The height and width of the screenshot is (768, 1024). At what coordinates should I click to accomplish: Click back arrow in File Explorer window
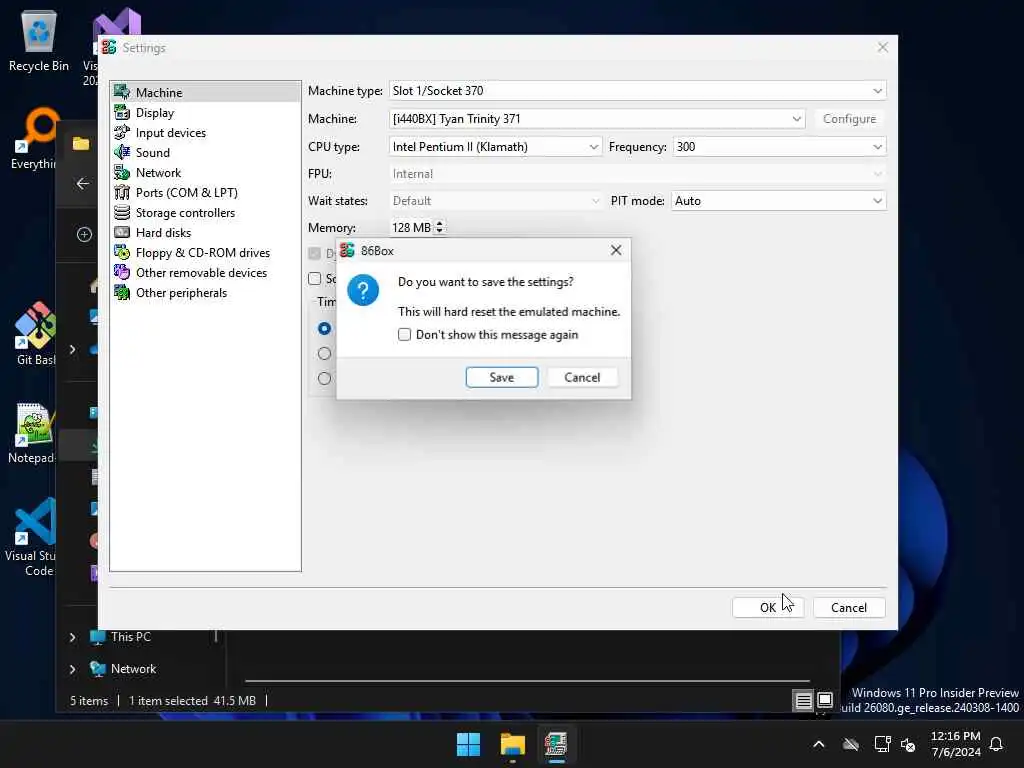[x=83, y=184]
